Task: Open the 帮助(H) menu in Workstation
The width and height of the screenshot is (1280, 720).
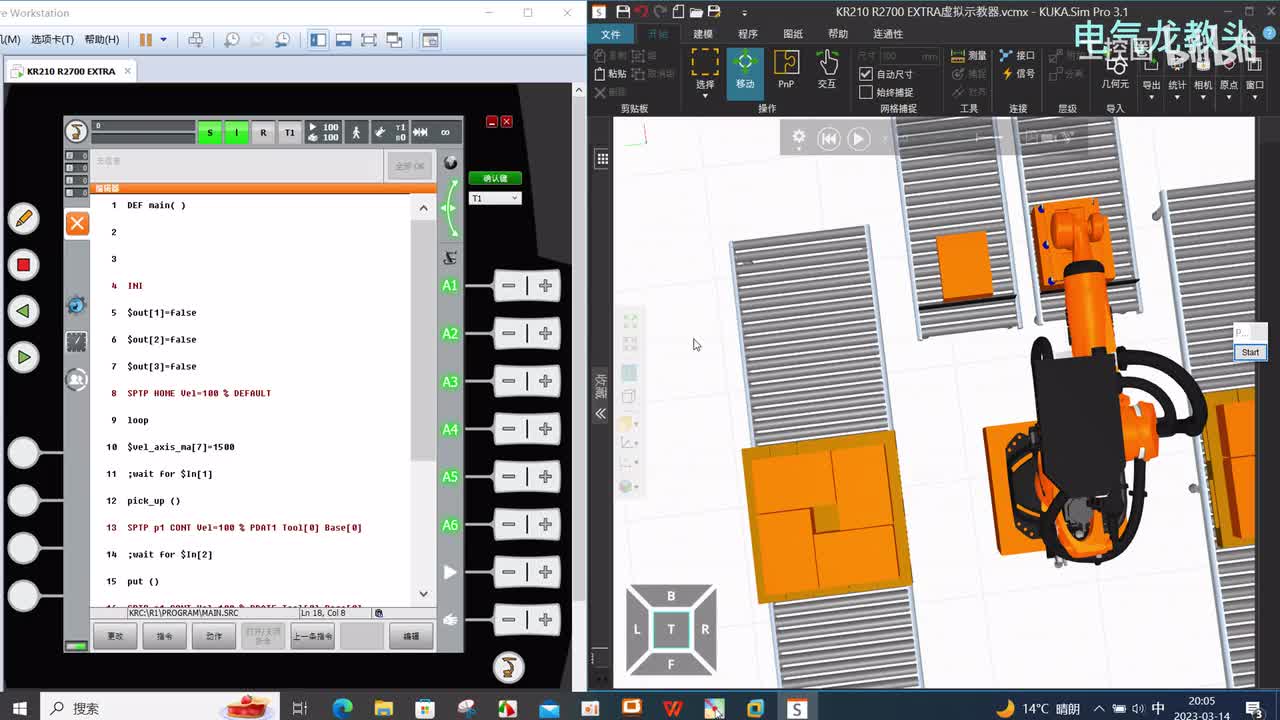Action: pyautogui.click(x=101, y=40)
